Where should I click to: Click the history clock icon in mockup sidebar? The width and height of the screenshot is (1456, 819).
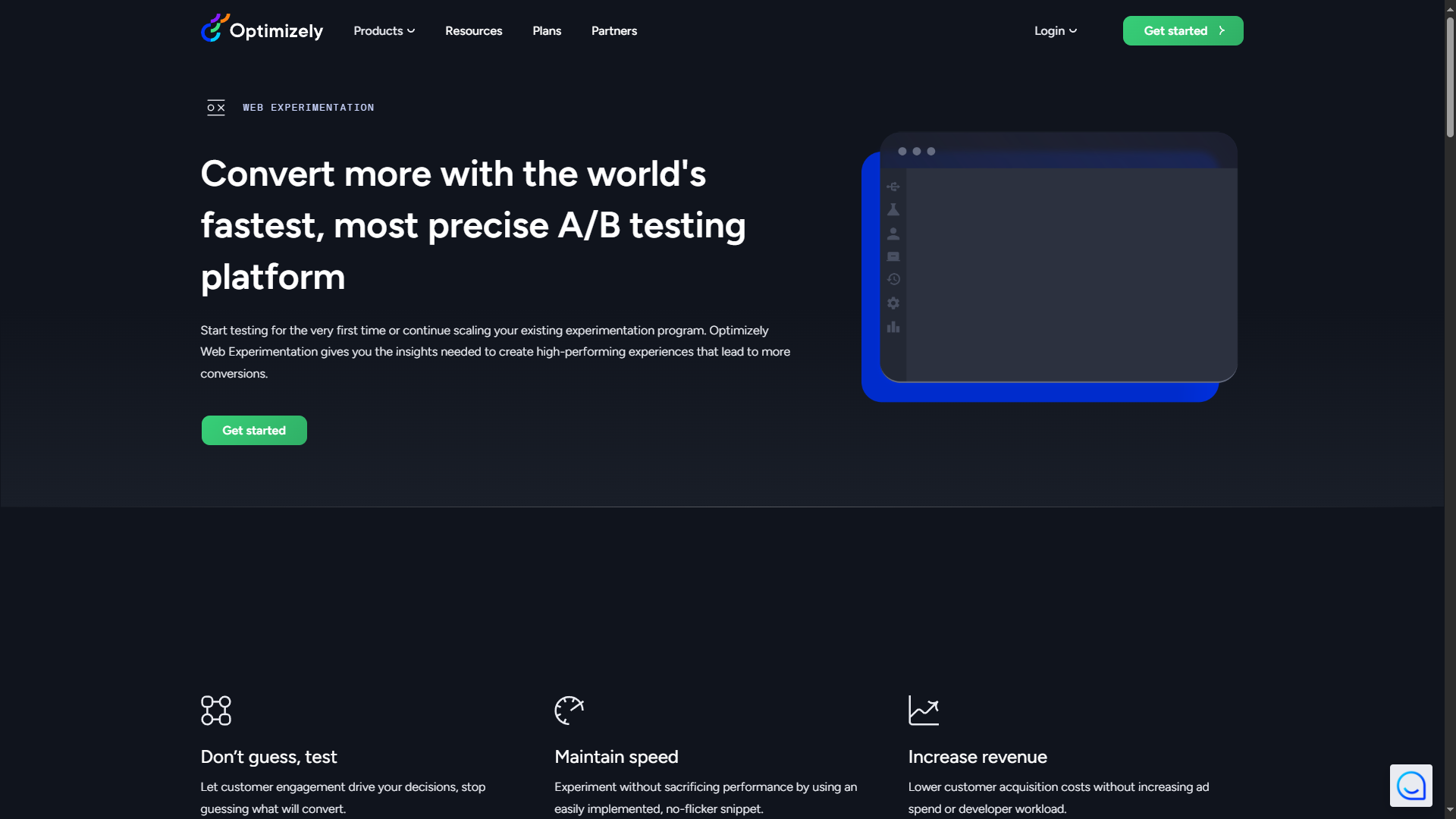tap(893, 279)
